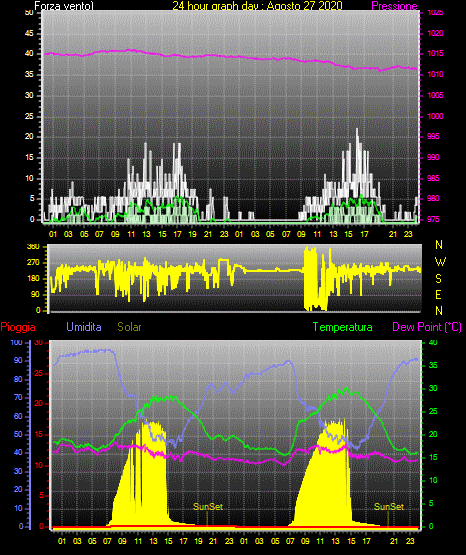Click the Forza vento axis title

[x=64, y=6]
